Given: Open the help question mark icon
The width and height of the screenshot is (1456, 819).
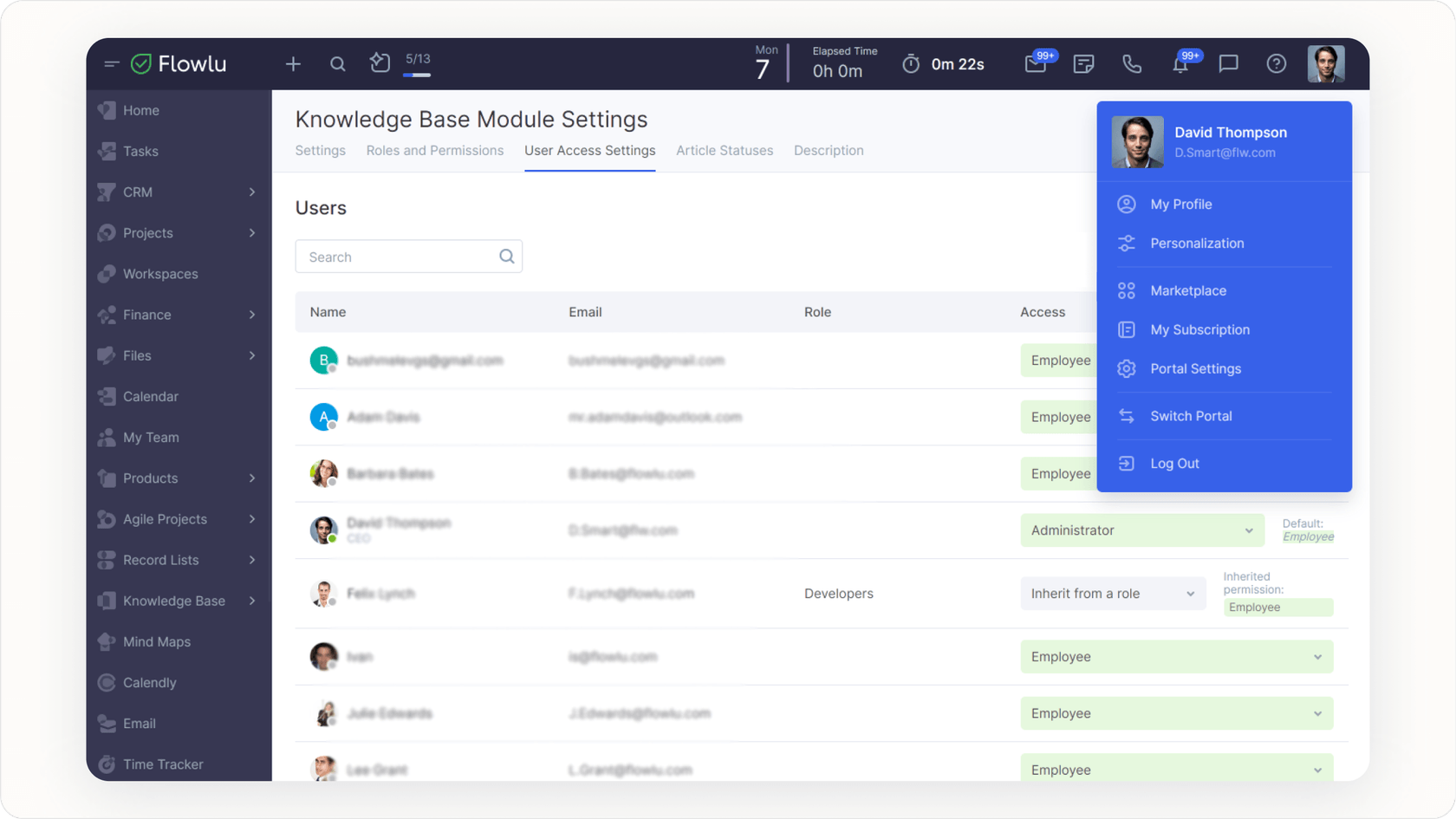Looking at the screenshot, I should pyautogui.click(x=1276, y=63).
